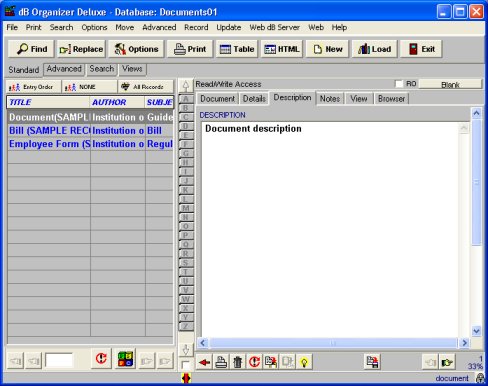Click the red left arrow icon
488x386 pixels.
point(204,362)
